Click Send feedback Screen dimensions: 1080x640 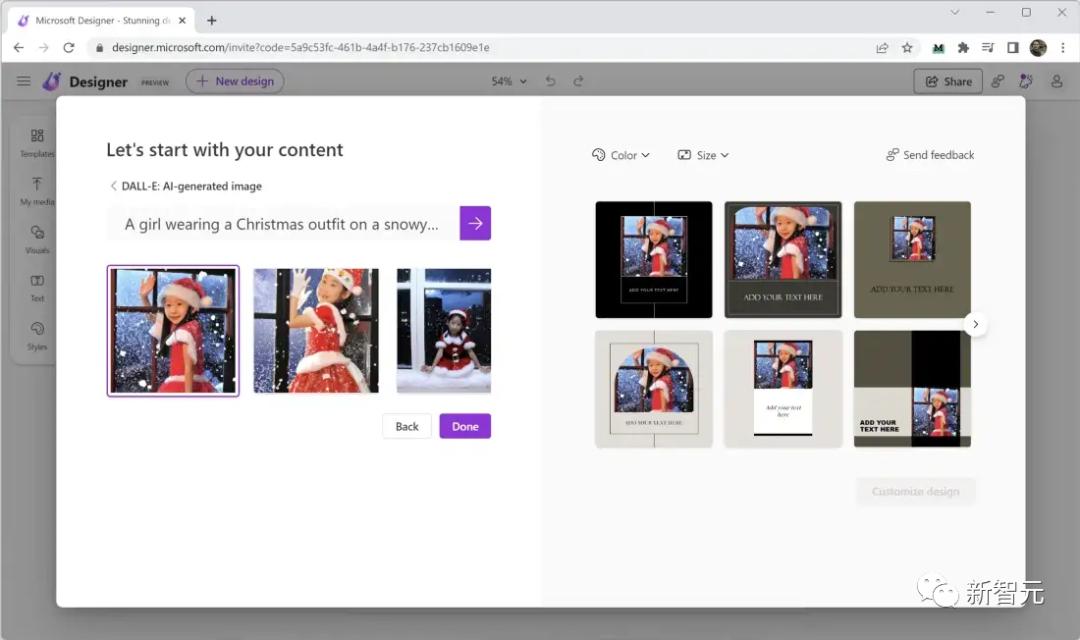point(929,155)
